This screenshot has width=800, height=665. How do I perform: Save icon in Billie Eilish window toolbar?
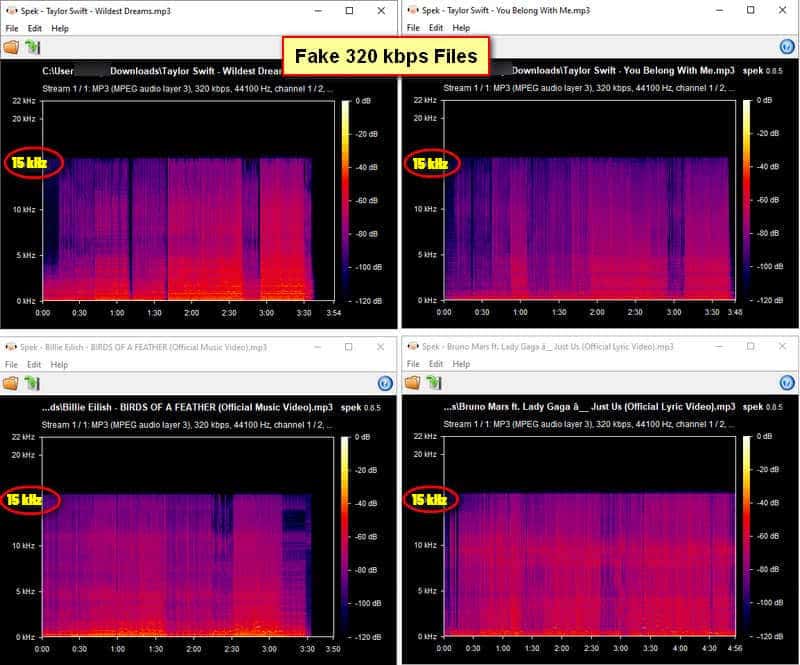(x=32, y=383)
